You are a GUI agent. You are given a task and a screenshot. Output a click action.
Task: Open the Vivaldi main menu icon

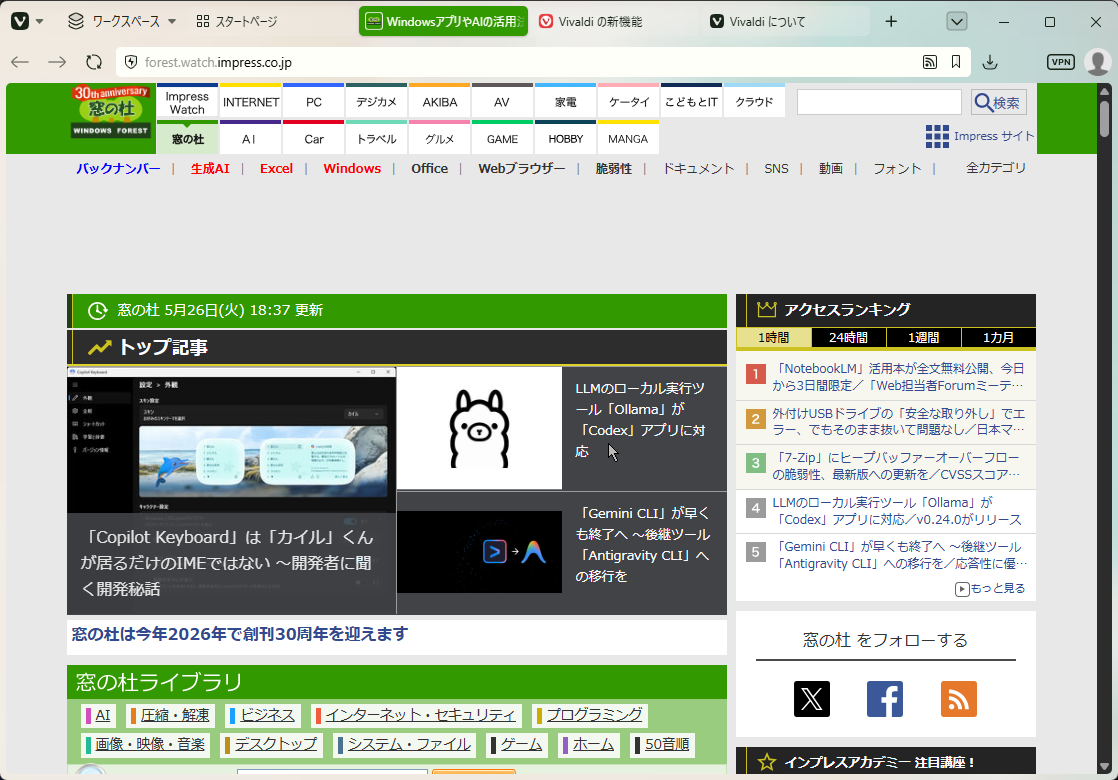[x=20, y=21]
